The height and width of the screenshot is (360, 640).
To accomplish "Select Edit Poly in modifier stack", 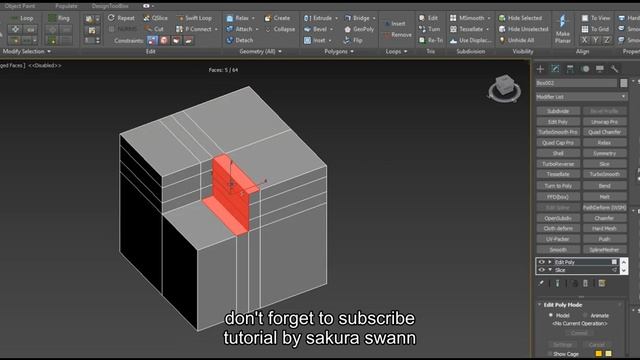I will (x=565, y=262).
